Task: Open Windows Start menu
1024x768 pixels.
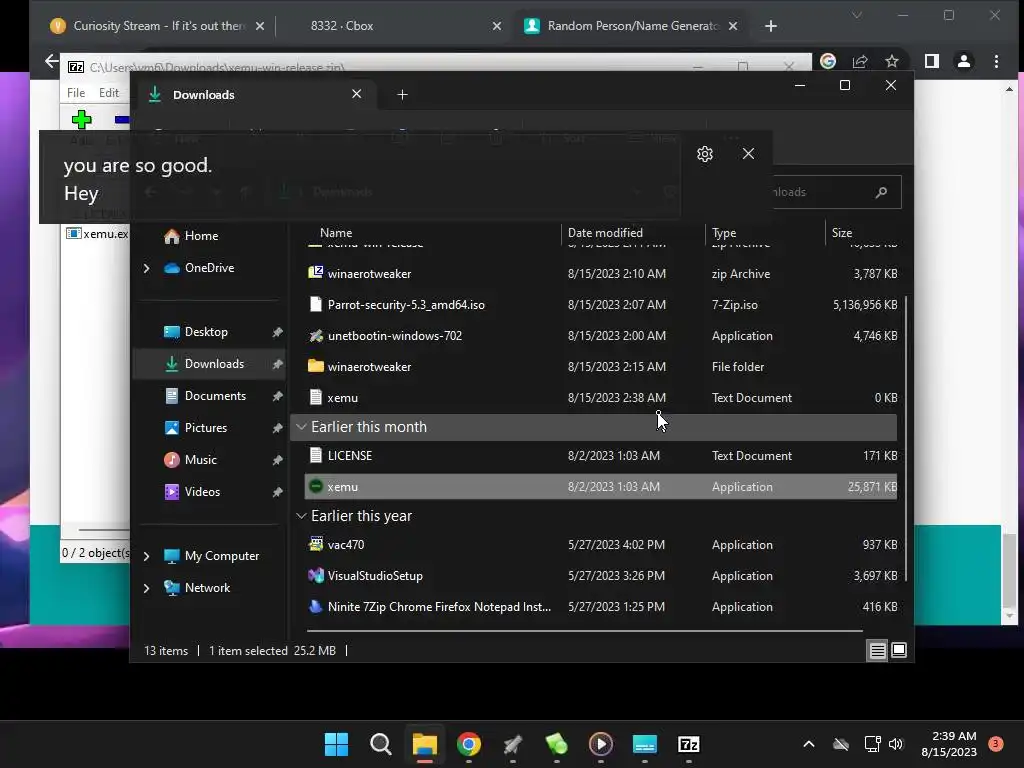Action: click(x=336, y=744)
